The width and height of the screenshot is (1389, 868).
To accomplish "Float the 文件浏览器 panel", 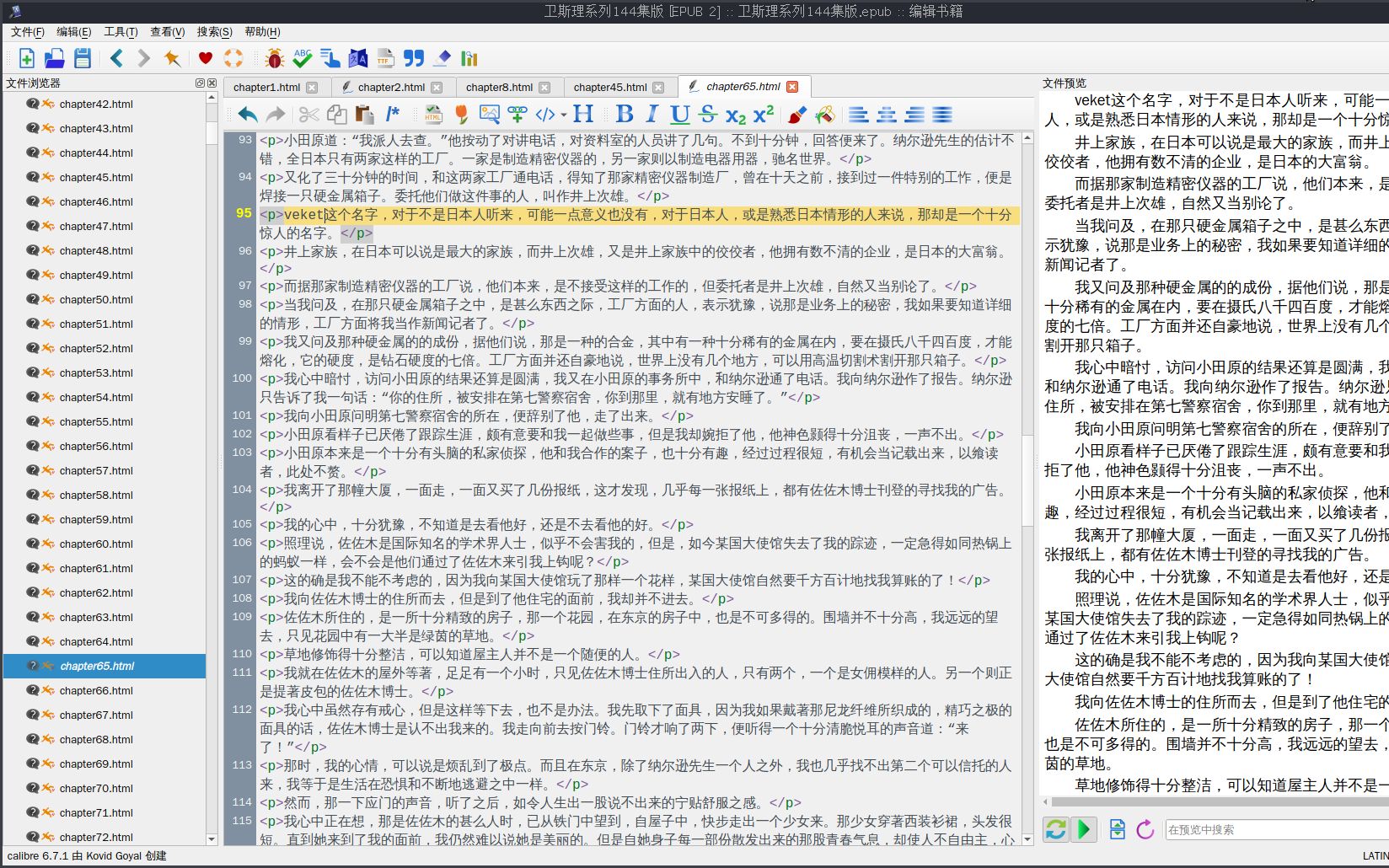I will 200,83.
